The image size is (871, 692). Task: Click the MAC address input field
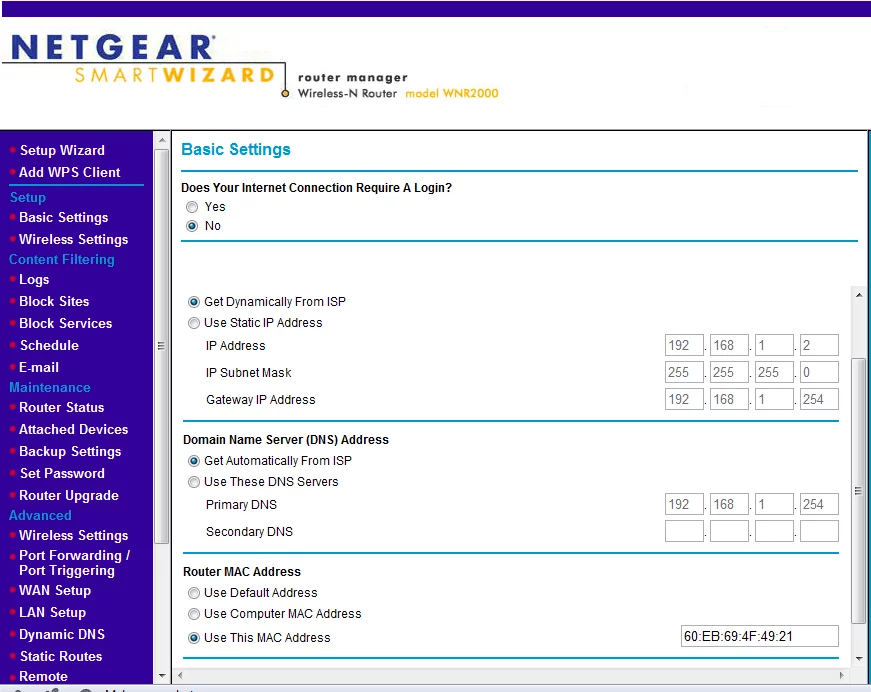pyautogui.click(x=759, y=636)
